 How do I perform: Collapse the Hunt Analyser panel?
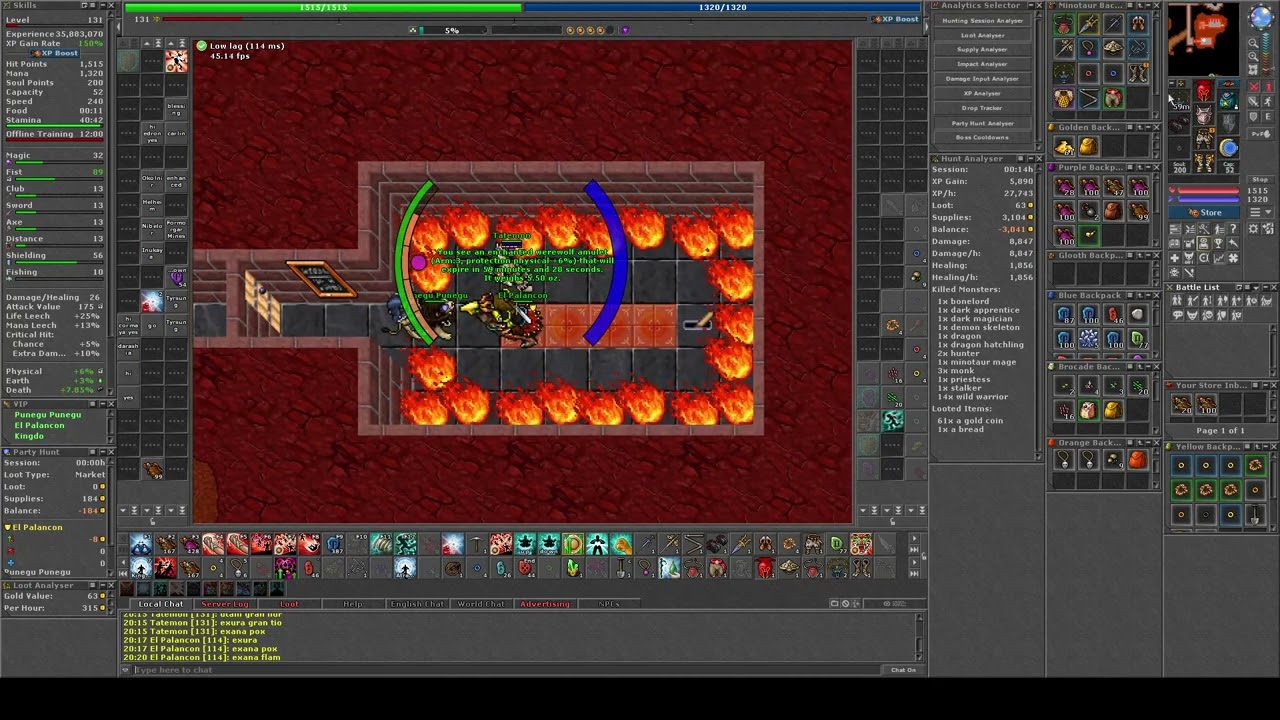coord(1031,158)
